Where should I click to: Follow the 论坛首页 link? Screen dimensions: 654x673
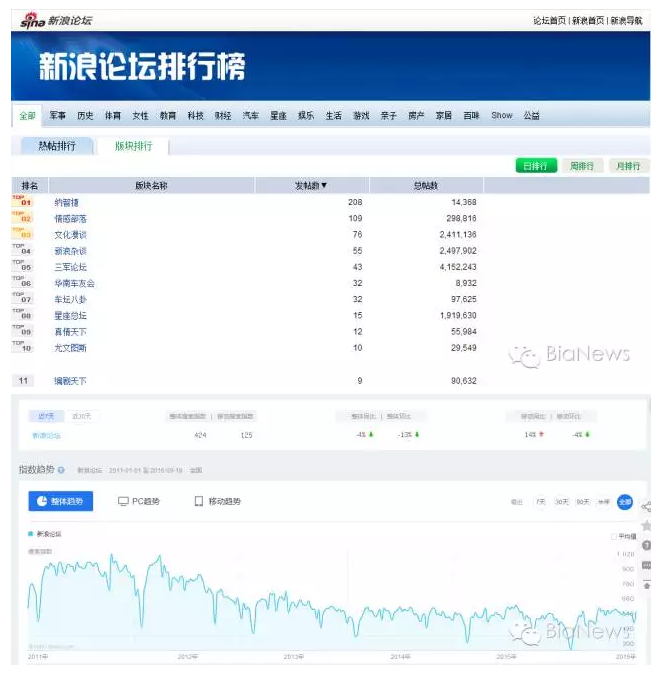(549, 21)
